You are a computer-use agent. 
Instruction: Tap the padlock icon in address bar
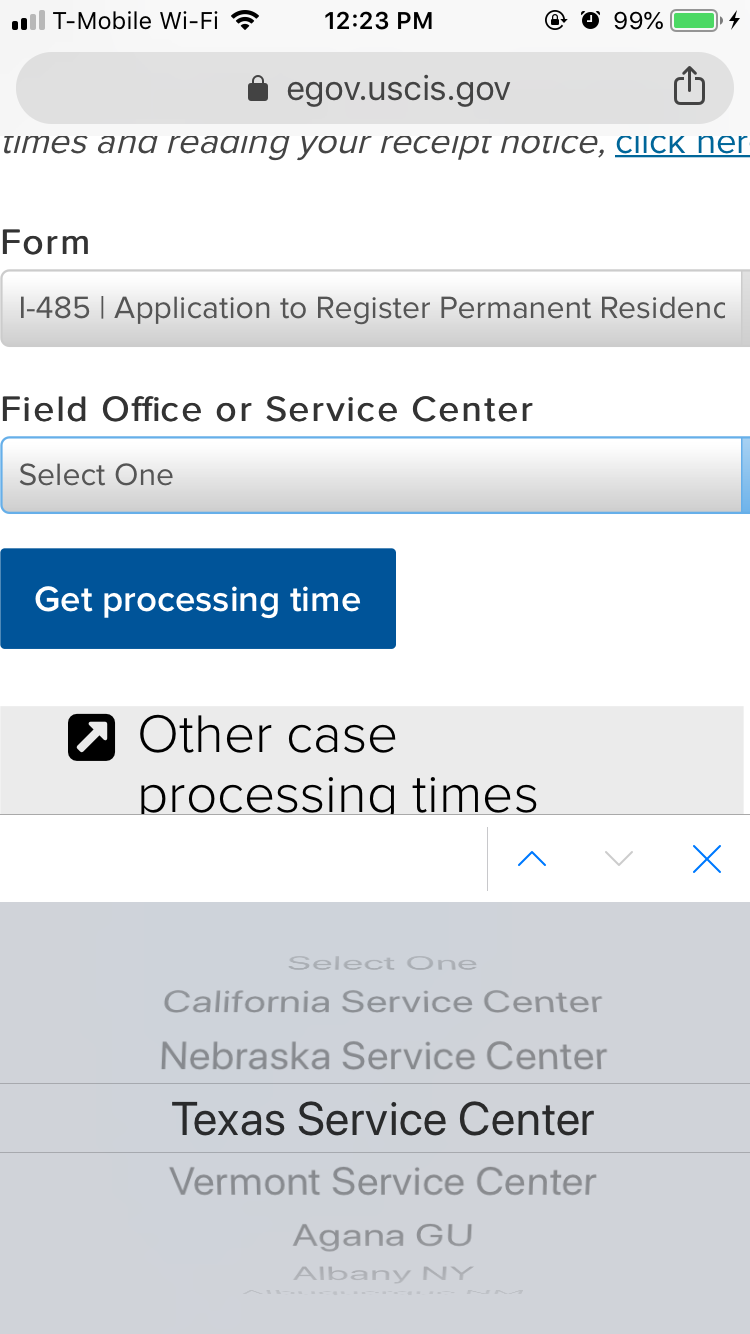(x=258, y=89)
